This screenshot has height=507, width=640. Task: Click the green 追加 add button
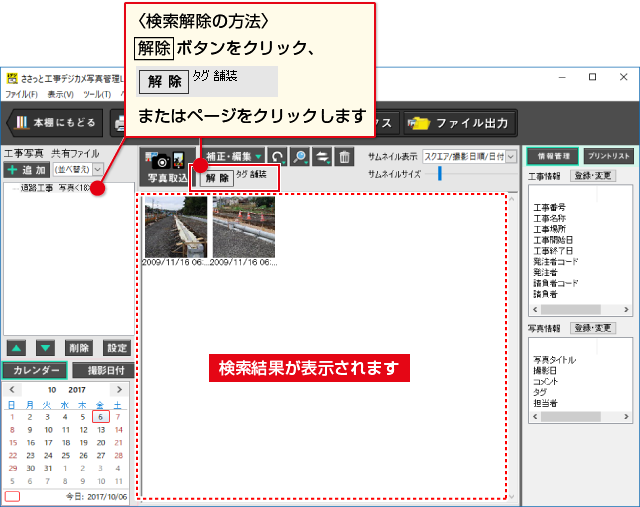(x=27, y=170)
